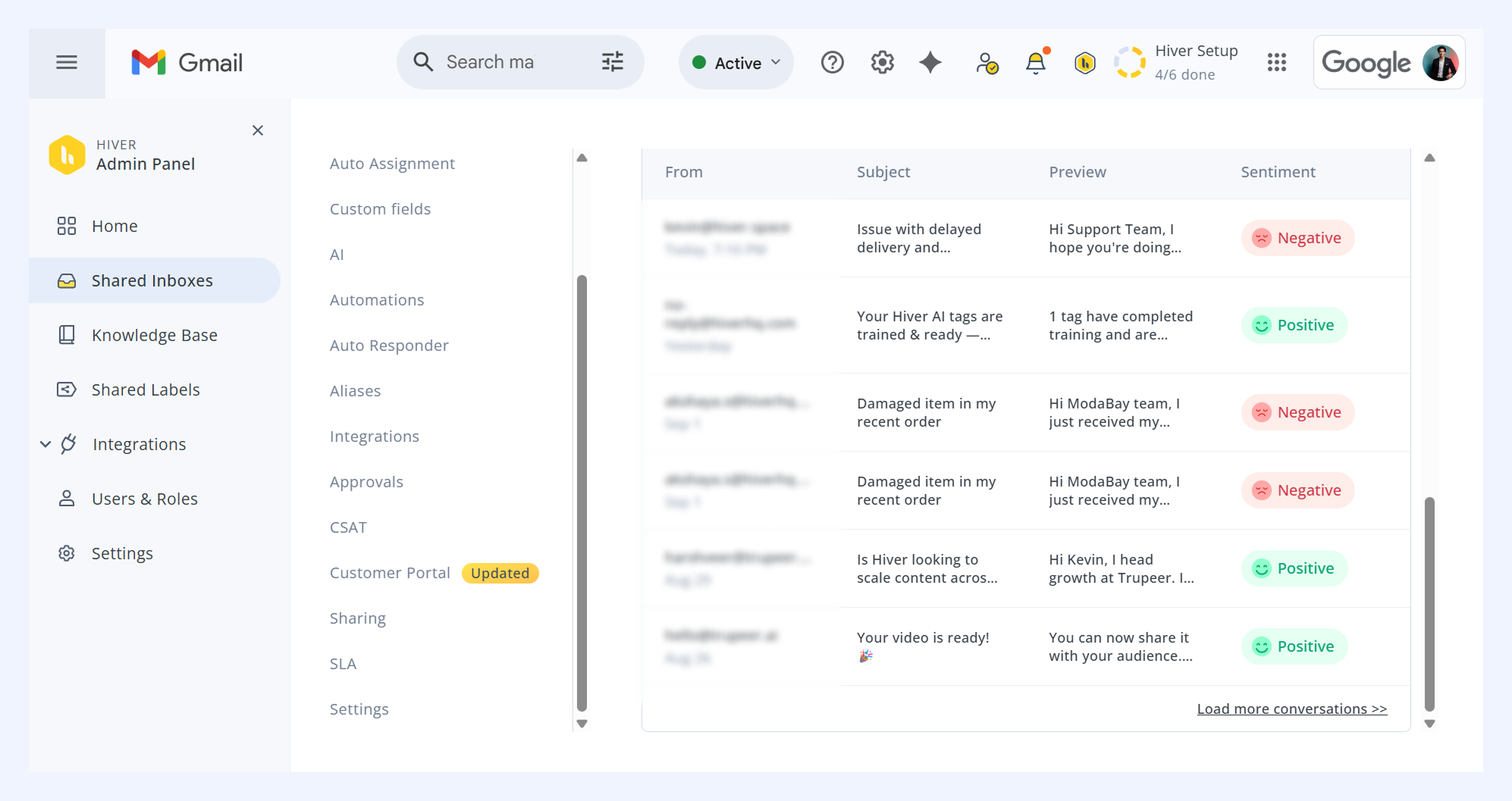Click the user availability status icon
1512x801 pixels.
tap(987, 63)
